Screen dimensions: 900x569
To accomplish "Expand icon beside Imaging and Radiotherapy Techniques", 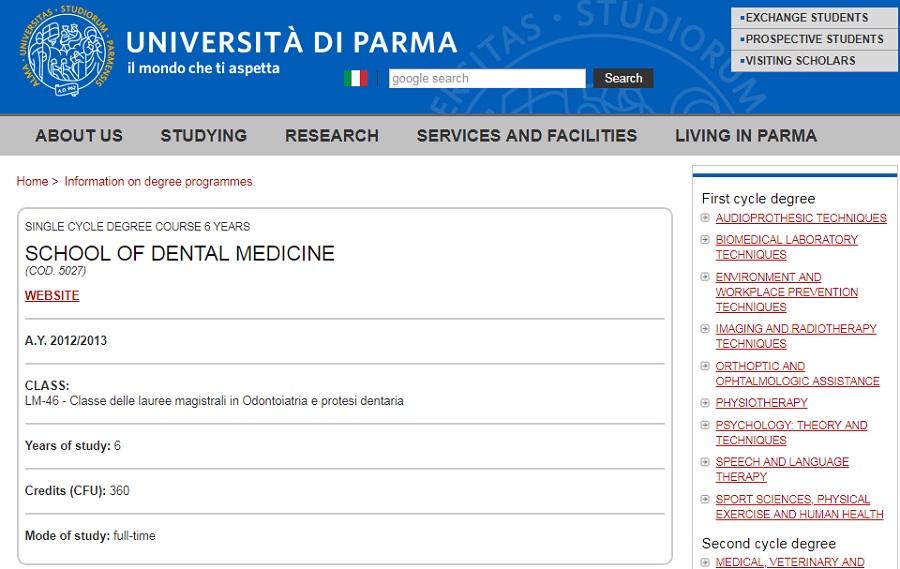I will (x=705, y=328).
